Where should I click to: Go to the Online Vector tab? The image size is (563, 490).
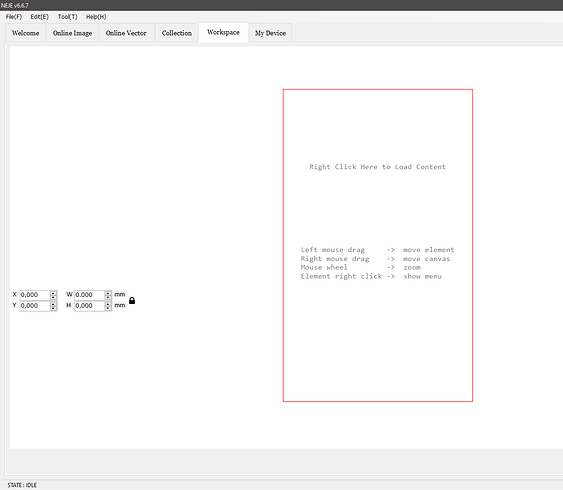click(x=126, y=33)
